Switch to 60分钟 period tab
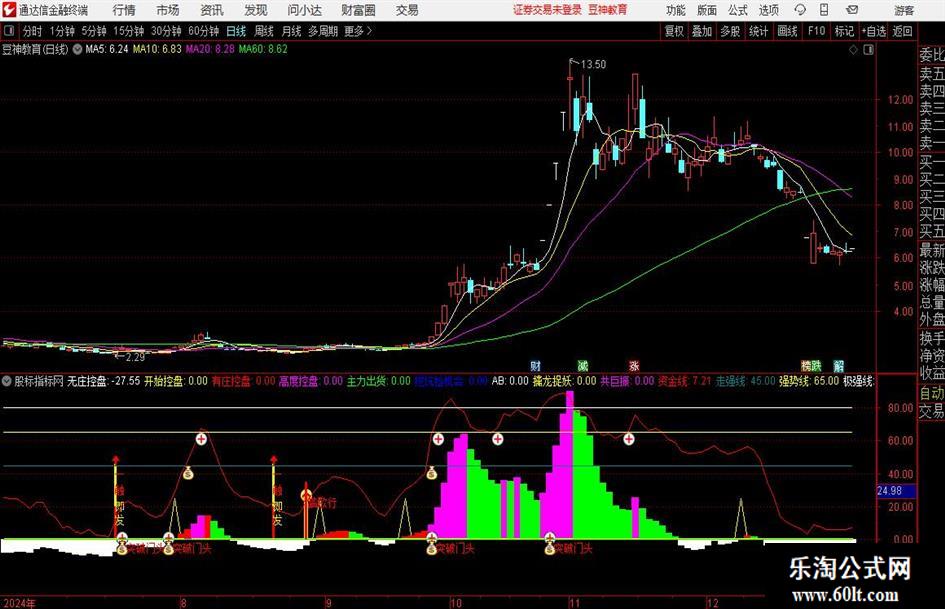 [203, 31]
